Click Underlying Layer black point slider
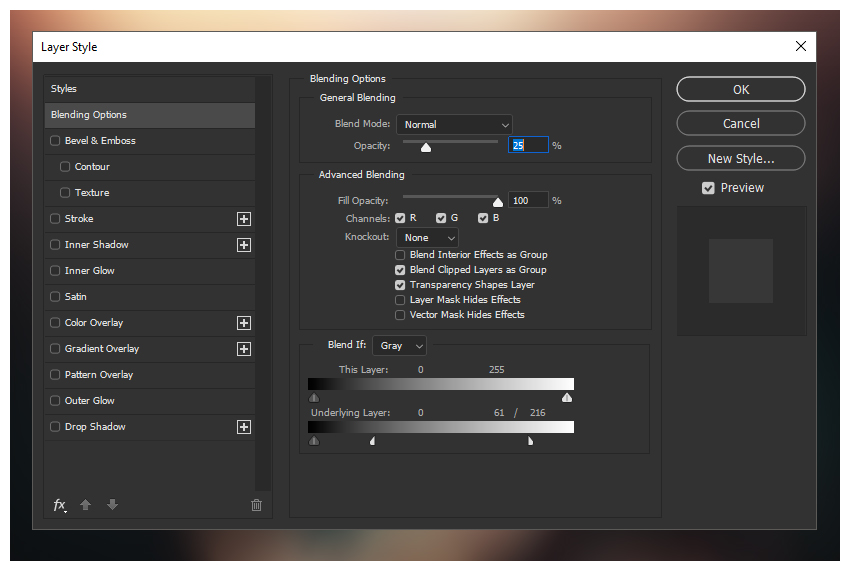This screenshot has width=850, height=571. coord(314,441)
